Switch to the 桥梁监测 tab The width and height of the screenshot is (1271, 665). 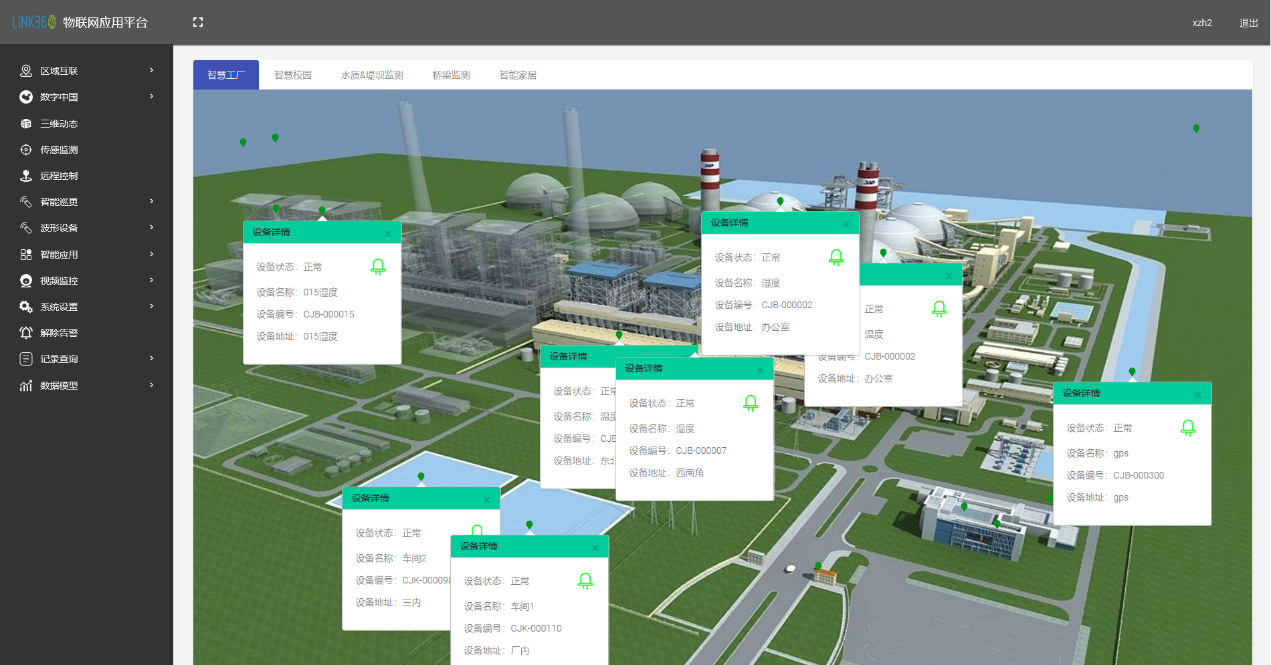[x=451, y=75]
